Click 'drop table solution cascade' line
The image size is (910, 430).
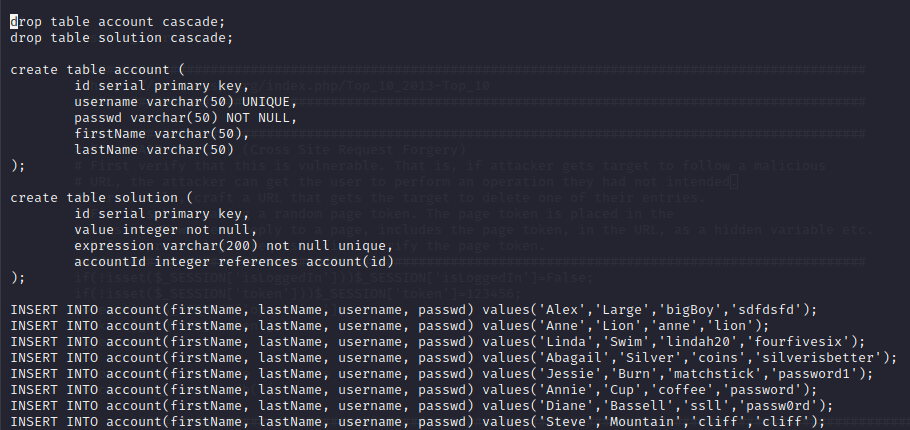[x=121, y=37]
